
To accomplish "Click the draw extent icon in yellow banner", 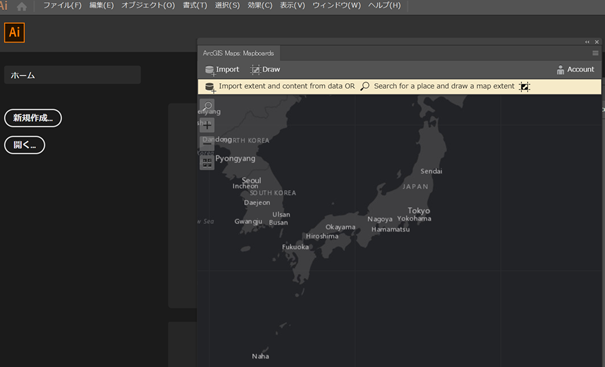I will coord(524,86).
